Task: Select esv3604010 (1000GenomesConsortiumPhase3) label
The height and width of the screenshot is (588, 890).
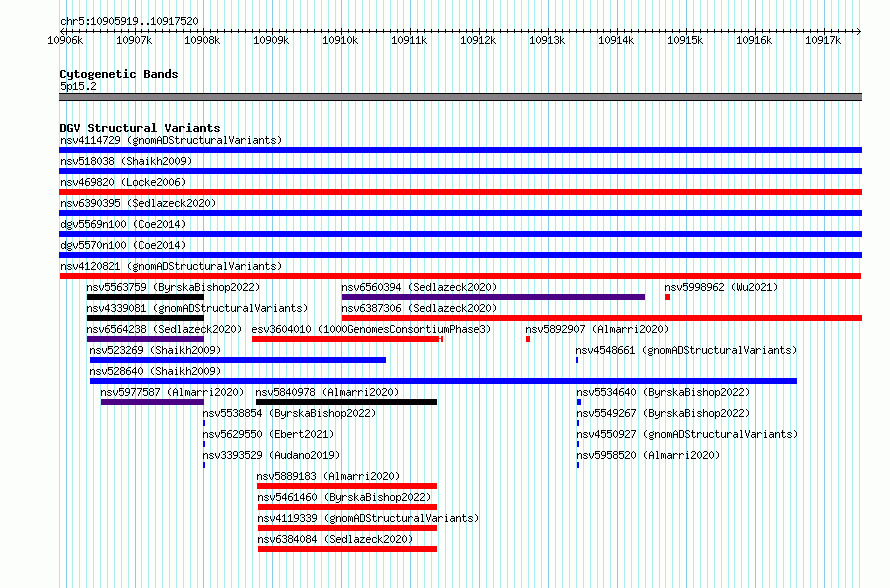Action: point(371,329)
